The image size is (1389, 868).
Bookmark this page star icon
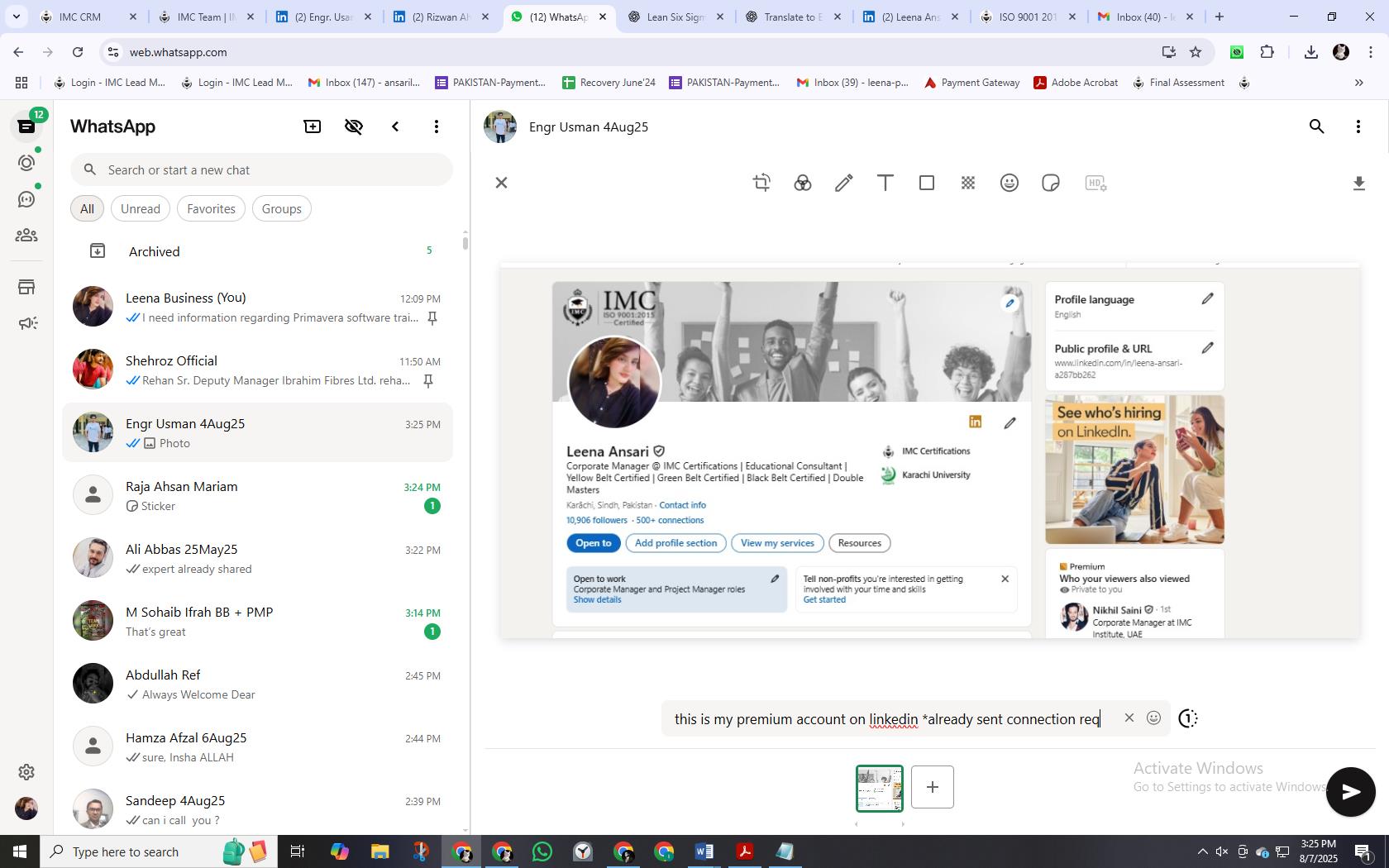click(x=1196, y=52)
